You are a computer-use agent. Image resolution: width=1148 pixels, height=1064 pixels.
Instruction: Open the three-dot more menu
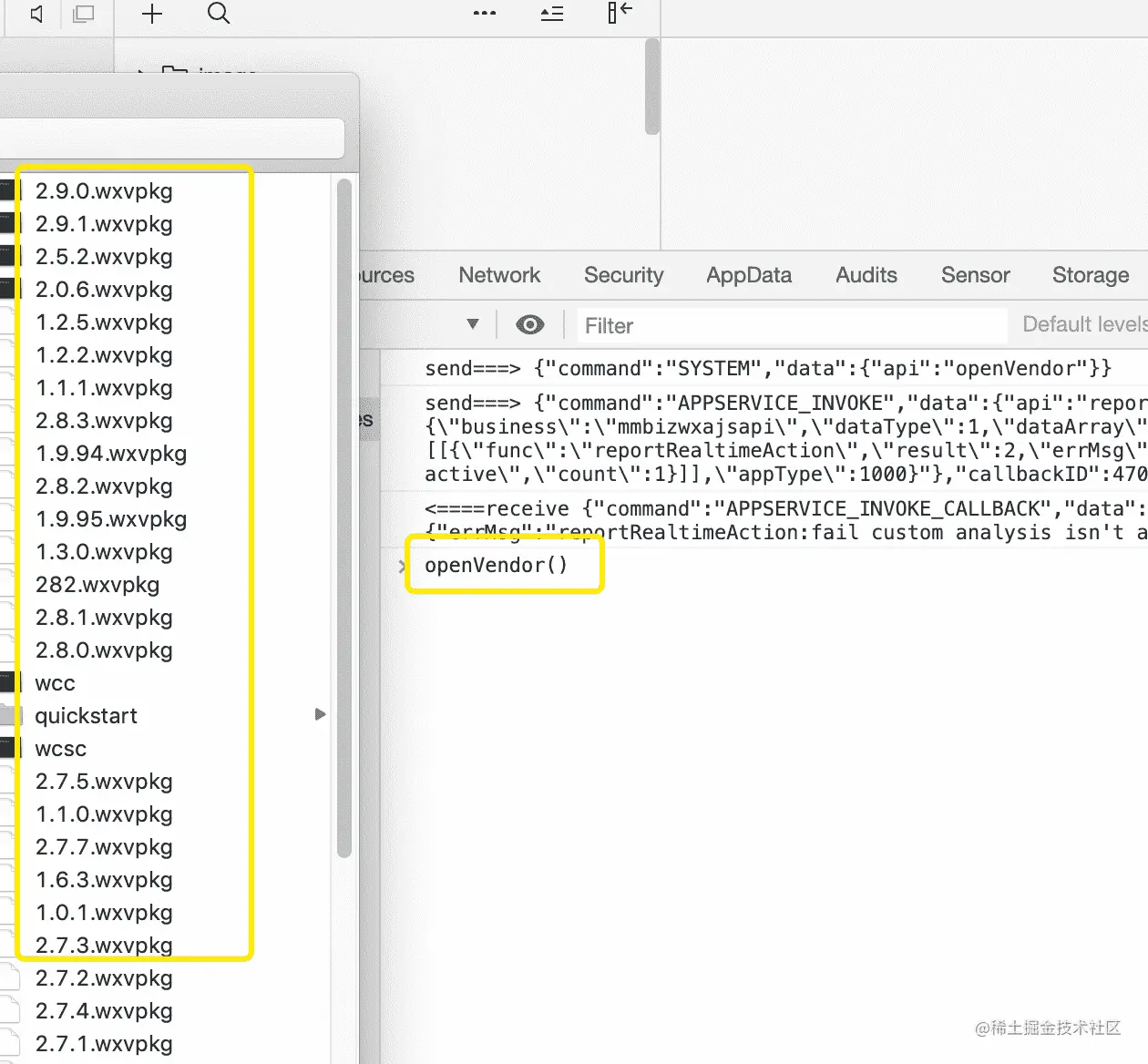[485, 14]
